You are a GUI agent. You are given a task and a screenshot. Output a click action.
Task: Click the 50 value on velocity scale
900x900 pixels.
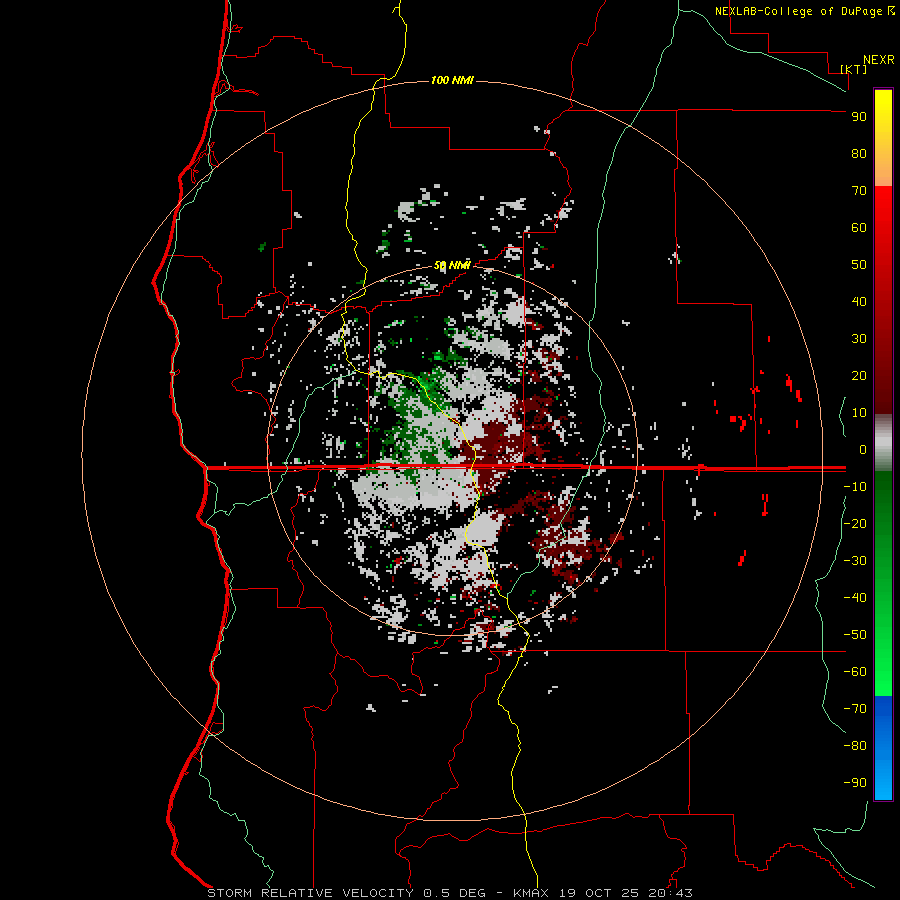(859, 265)
